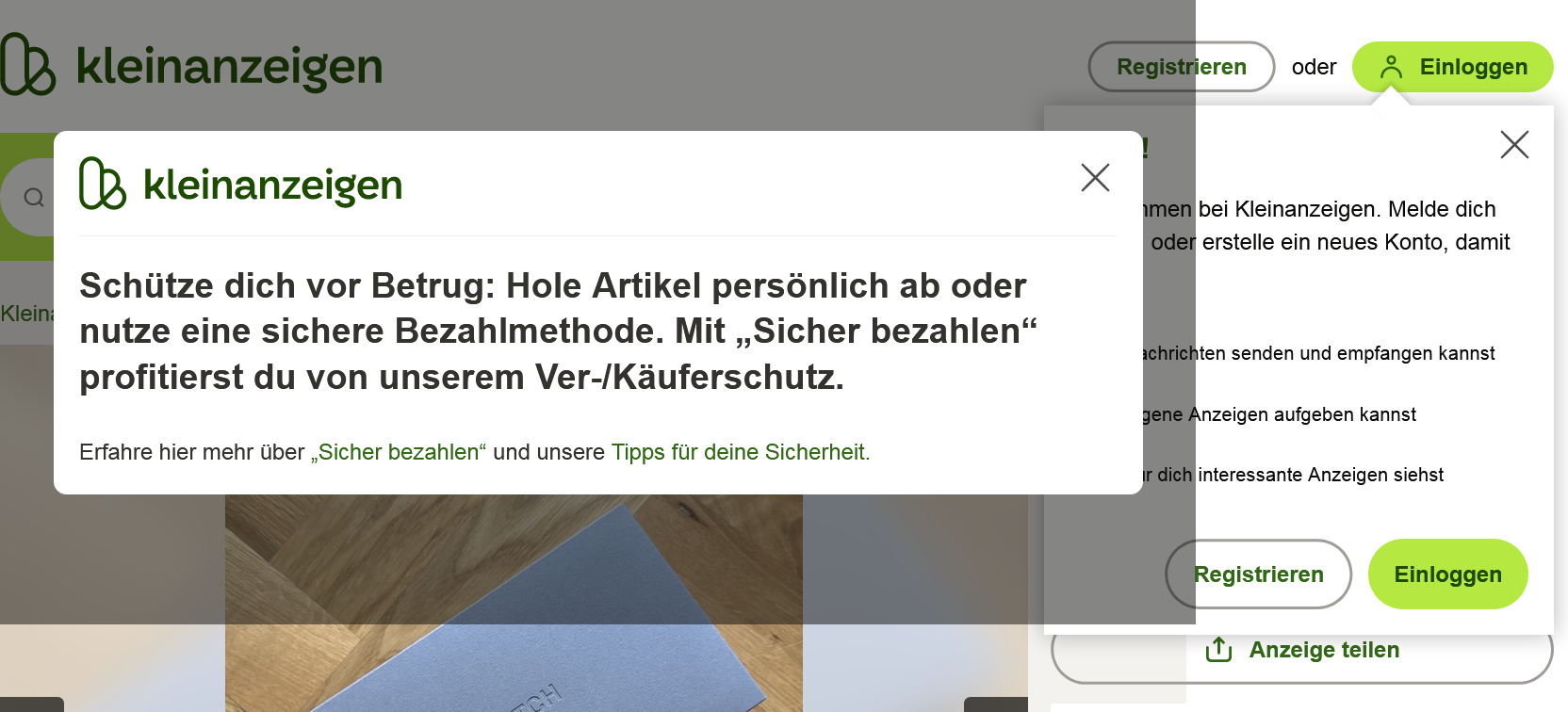Open the „Sicher bezahlen“ link
This screenshot has width=1568, height=712.
coord(399,452)
